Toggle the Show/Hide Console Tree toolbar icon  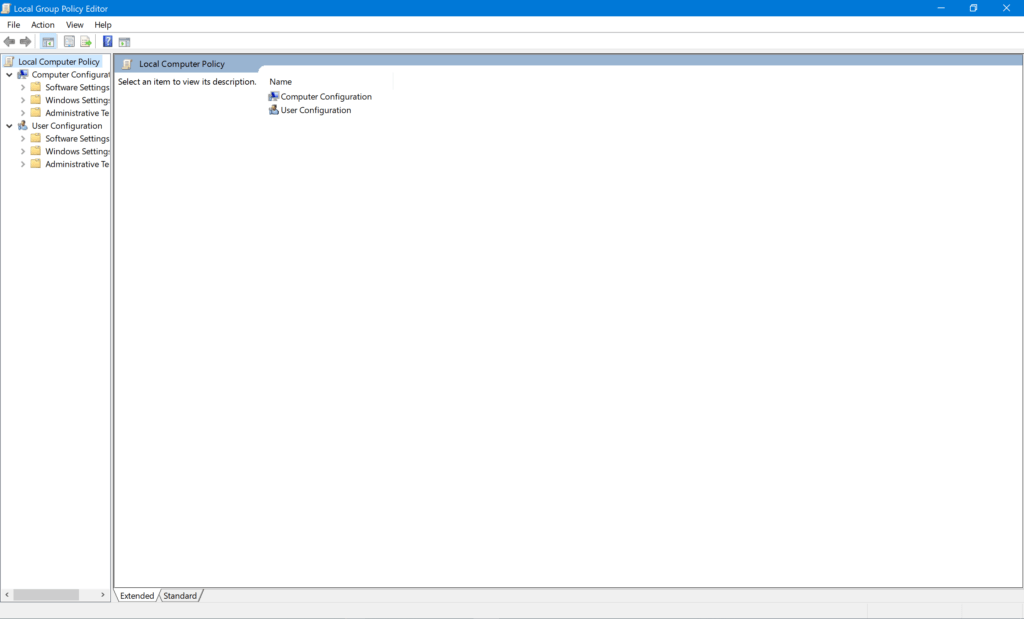48,42
